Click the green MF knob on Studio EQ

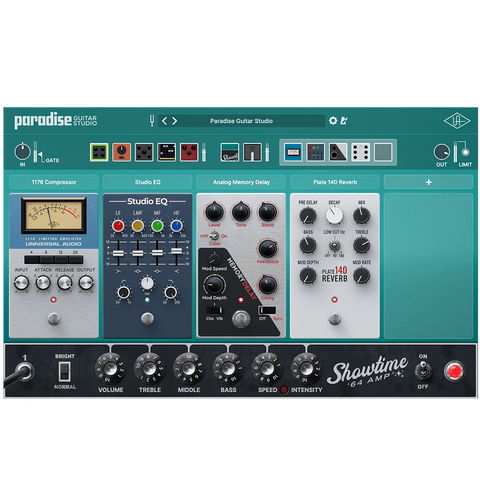[157, 226]
